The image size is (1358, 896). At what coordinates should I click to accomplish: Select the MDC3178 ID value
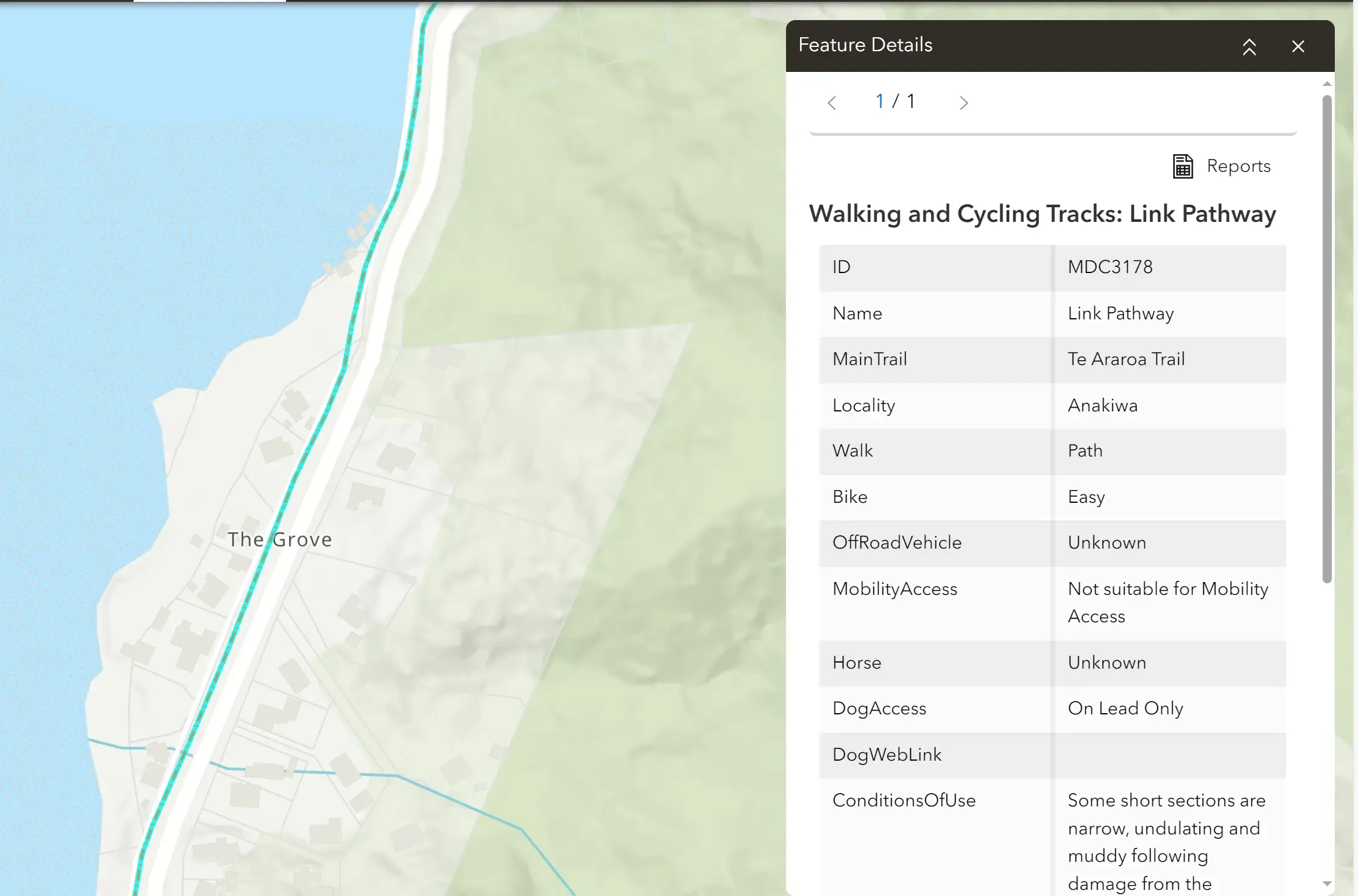(x=1110, y=267)
